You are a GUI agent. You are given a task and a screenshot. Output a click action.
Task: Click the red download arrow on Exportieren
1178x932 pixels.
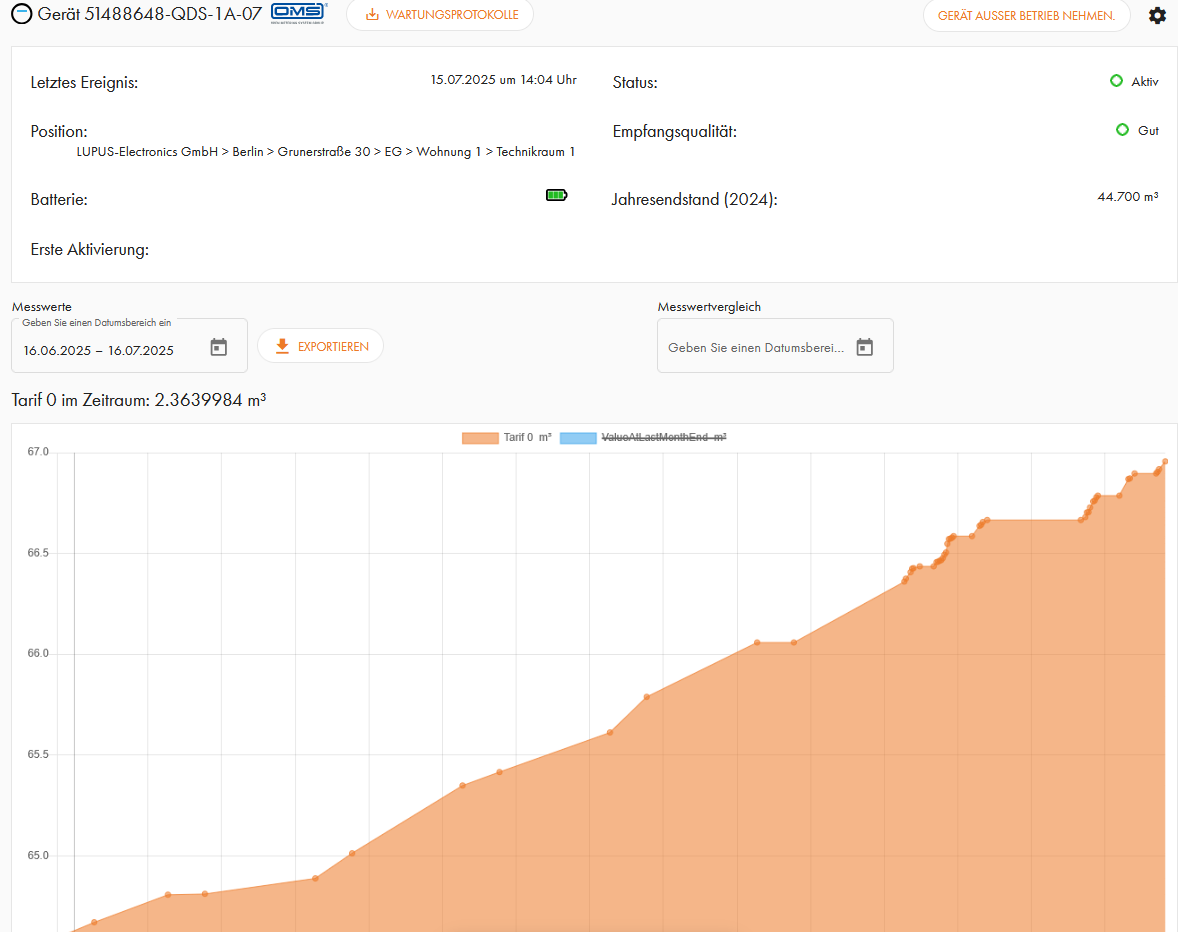click(281, 345)
